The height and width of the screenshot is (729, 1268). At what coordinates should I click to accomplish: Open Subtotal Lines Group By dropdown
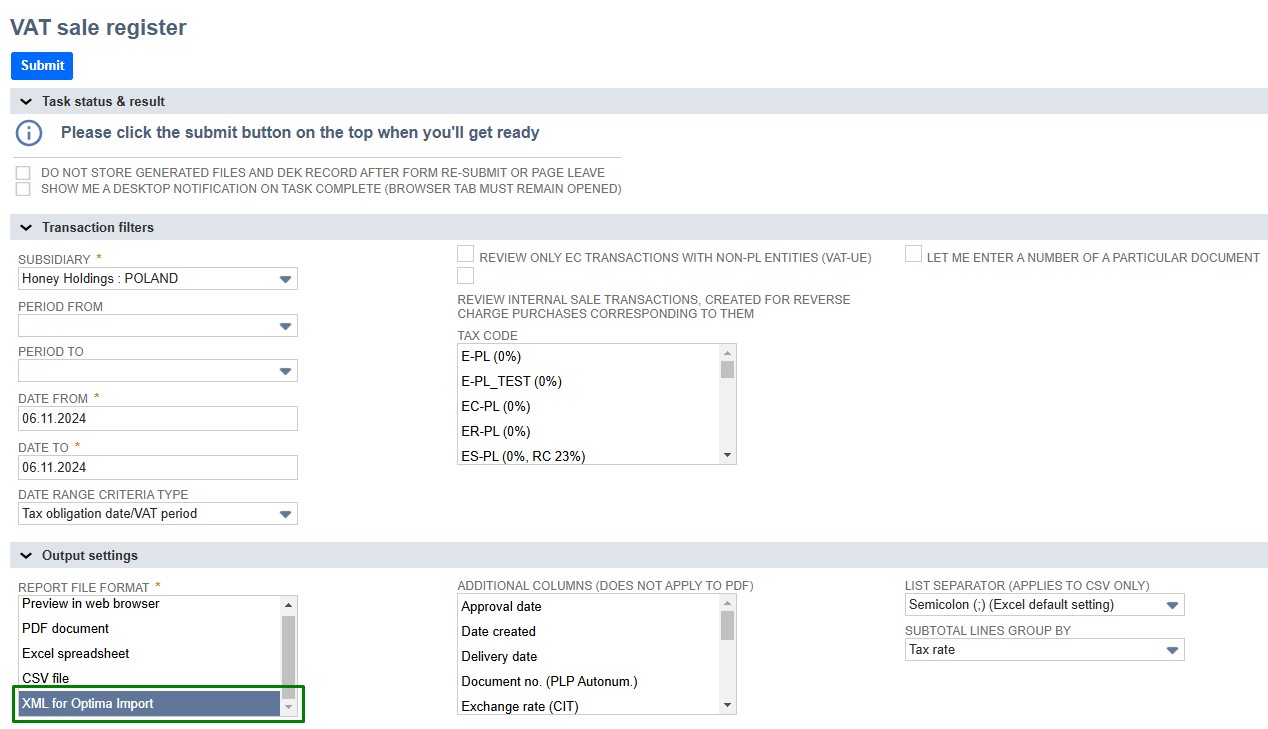(x=1044, y=650)
